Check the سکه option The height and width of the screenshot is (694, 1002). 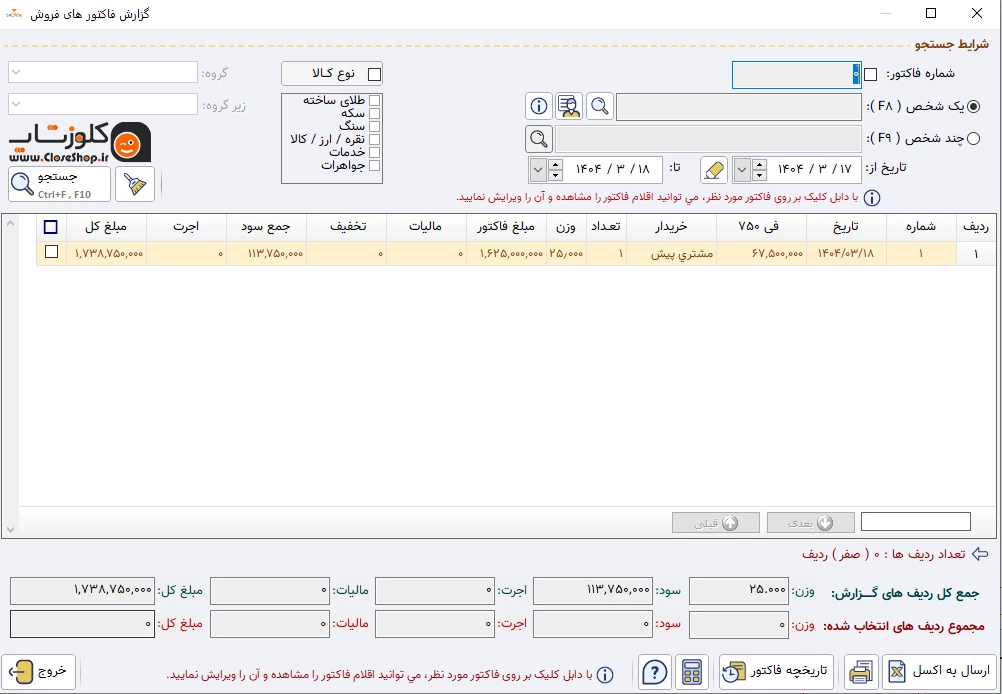374,113
